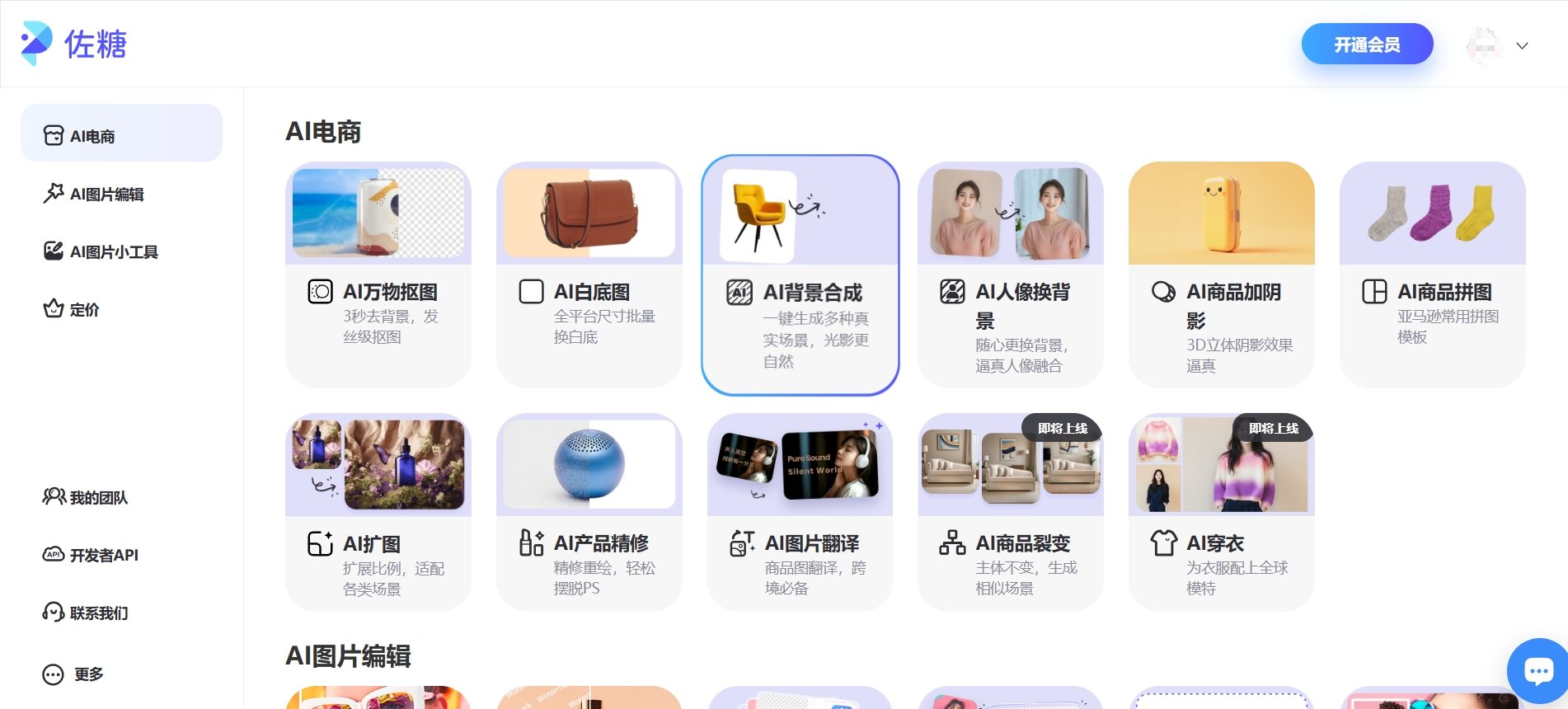Click the AI电商 sidebar shop icon
The height and width of the screenshot is (709, 1568).
pos(54,135)
